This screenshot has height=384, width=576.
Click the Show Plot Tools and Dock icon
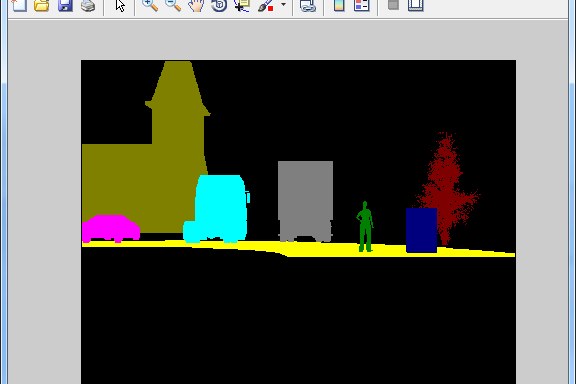[x=416, y=5]
